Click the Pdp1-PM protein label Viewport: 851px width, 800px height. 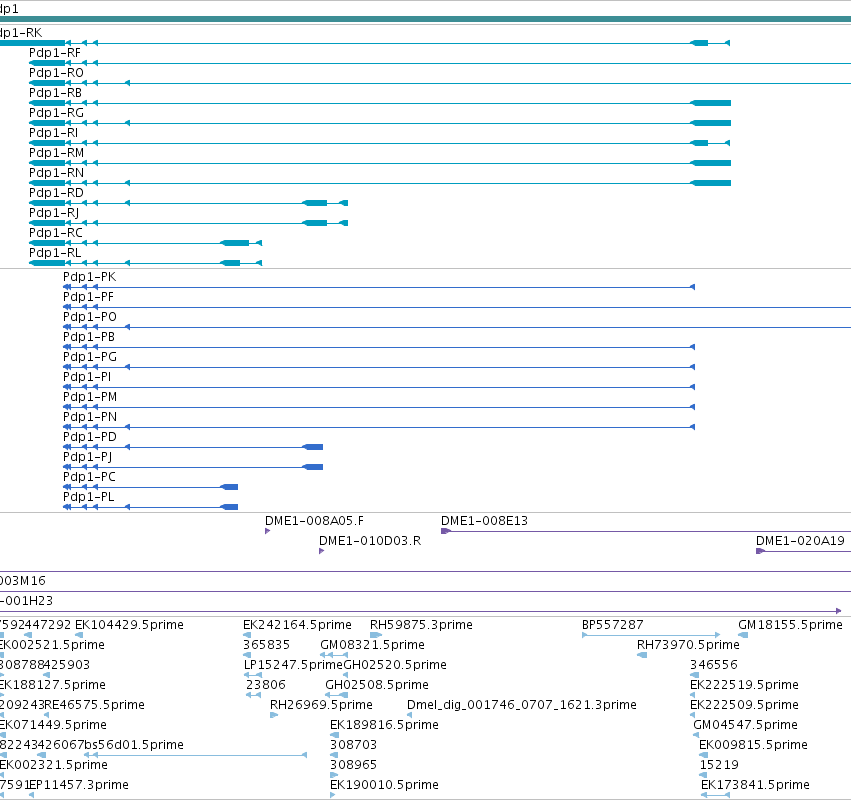click(x=90, y=397)
